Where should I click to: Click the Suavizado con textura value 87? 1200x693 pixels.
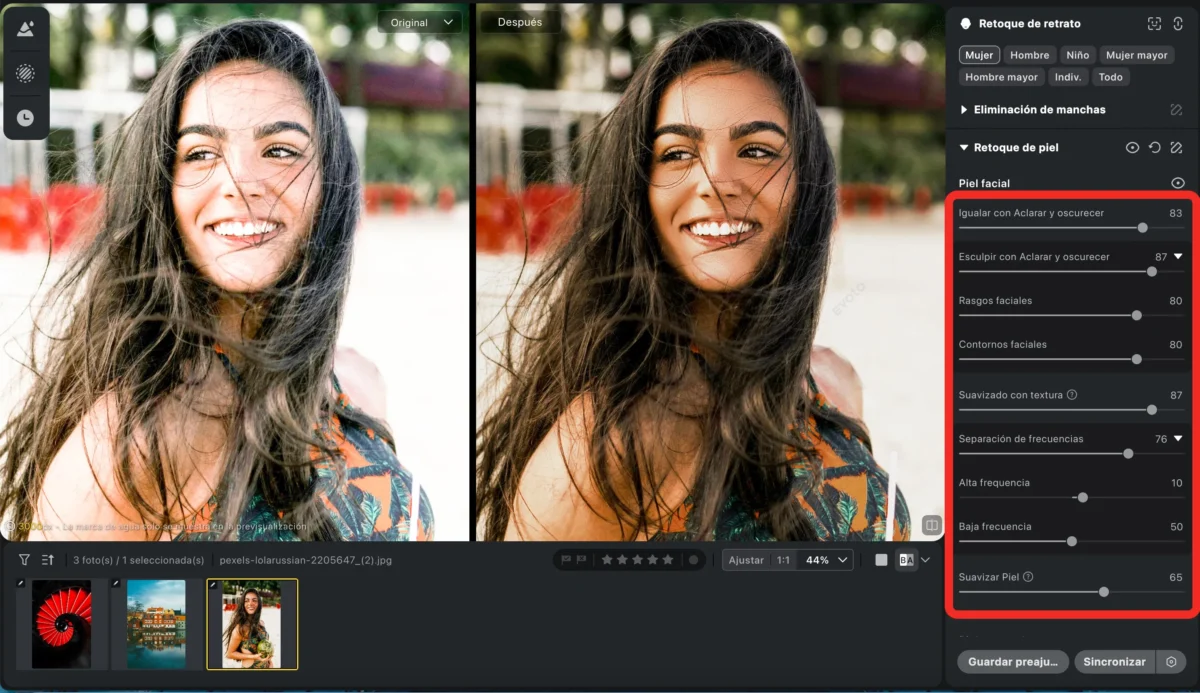pyautogui.click(x=1176, y=395)
